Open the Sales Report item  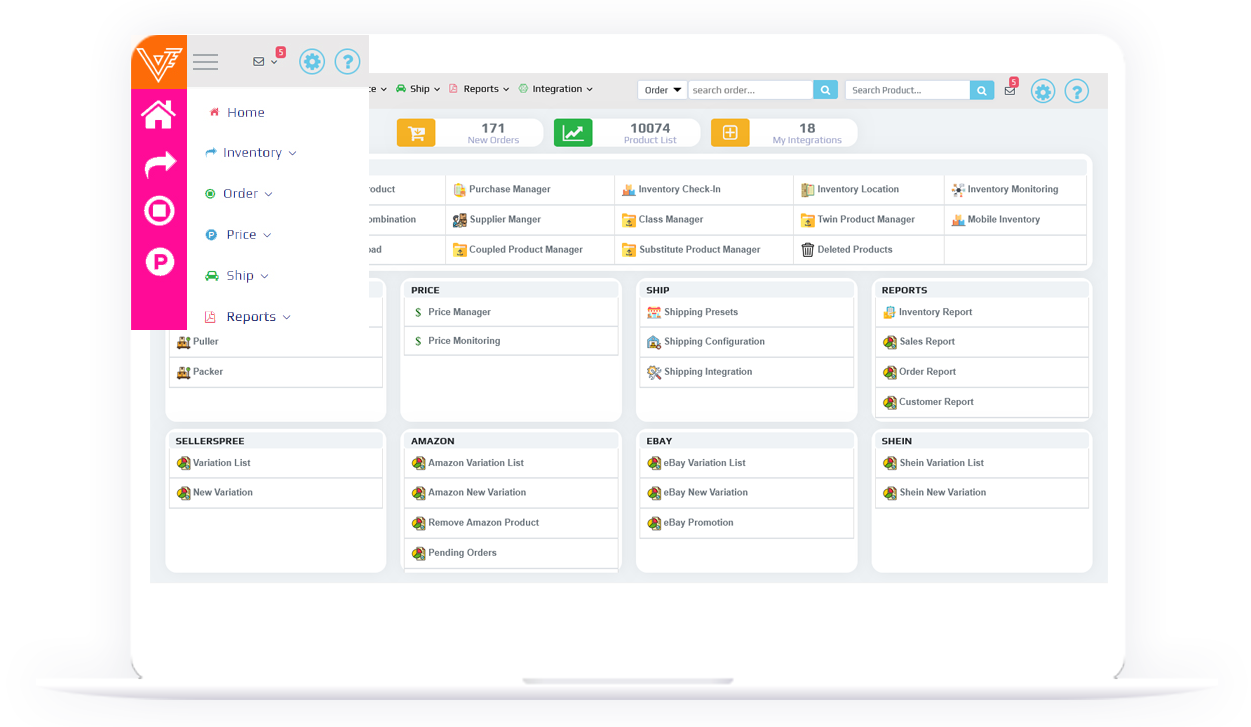[x=926, y=341]
